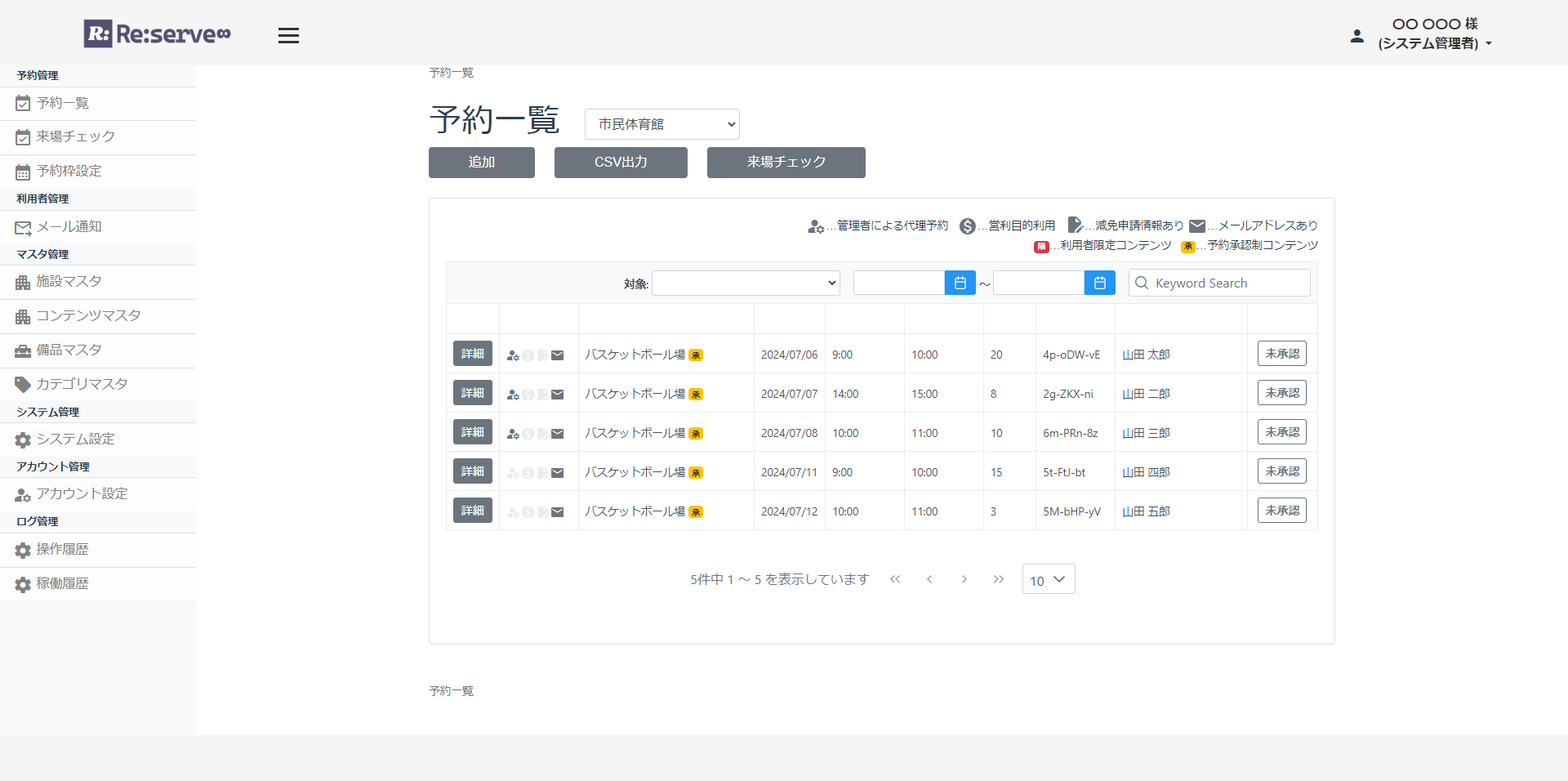Open the page size dropdown showing 10
Image resolution: width=1568 pixels, height=781 pixels.
[1048, 580]
